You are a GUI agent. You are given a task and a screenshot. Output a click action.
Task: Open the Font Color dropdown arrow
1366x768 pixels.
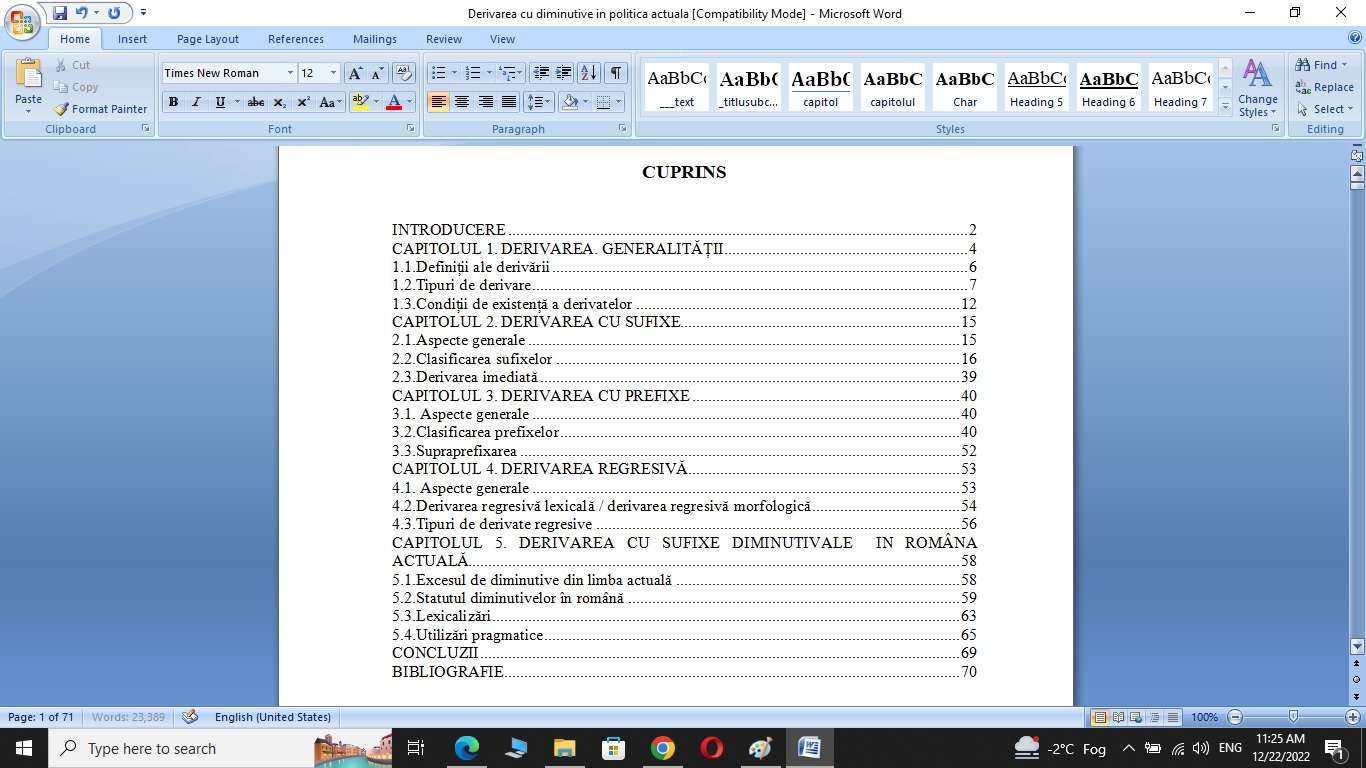point(409,102)
